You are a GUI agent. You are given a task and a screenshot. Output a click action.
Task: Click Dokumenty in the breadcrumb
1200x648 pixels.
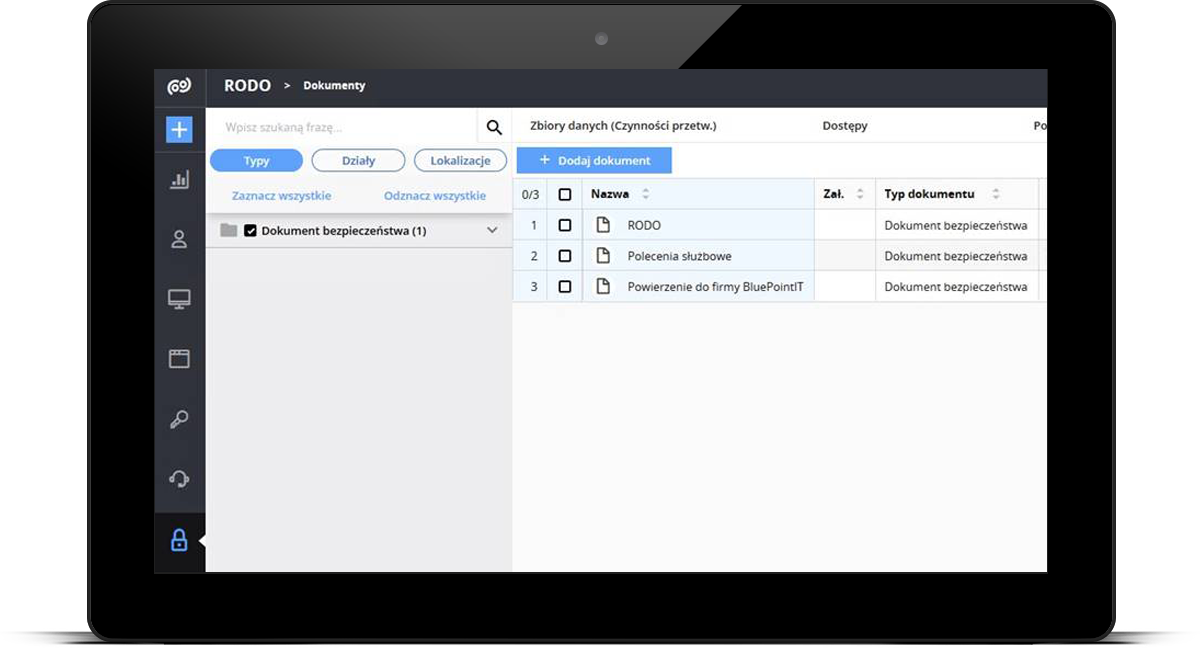pos(334,86)
